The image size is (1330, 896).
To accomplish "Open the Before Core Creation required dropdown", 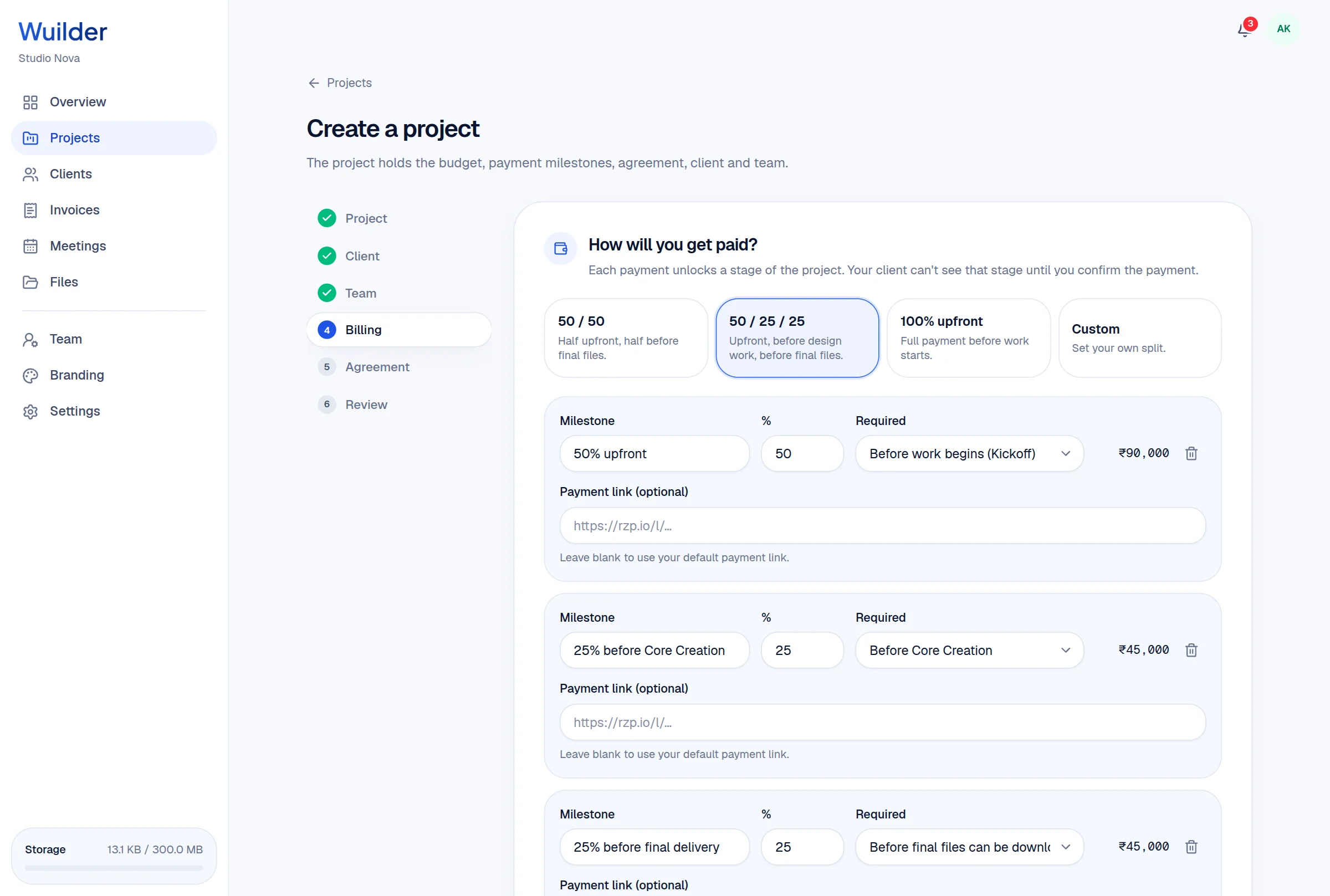I will pos(969,651).
